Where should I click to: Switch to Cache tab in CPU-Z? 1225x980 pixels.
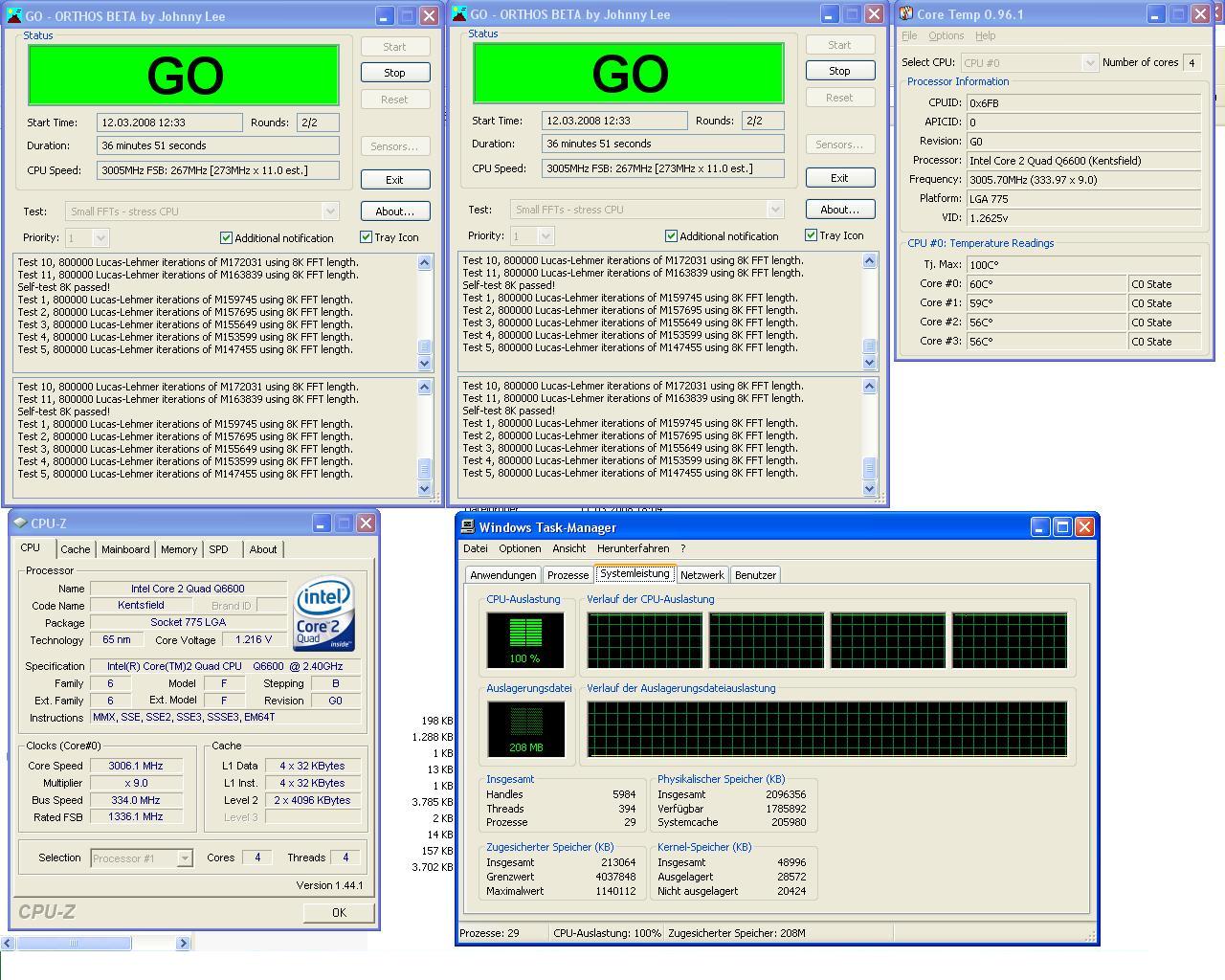(75, 549)
